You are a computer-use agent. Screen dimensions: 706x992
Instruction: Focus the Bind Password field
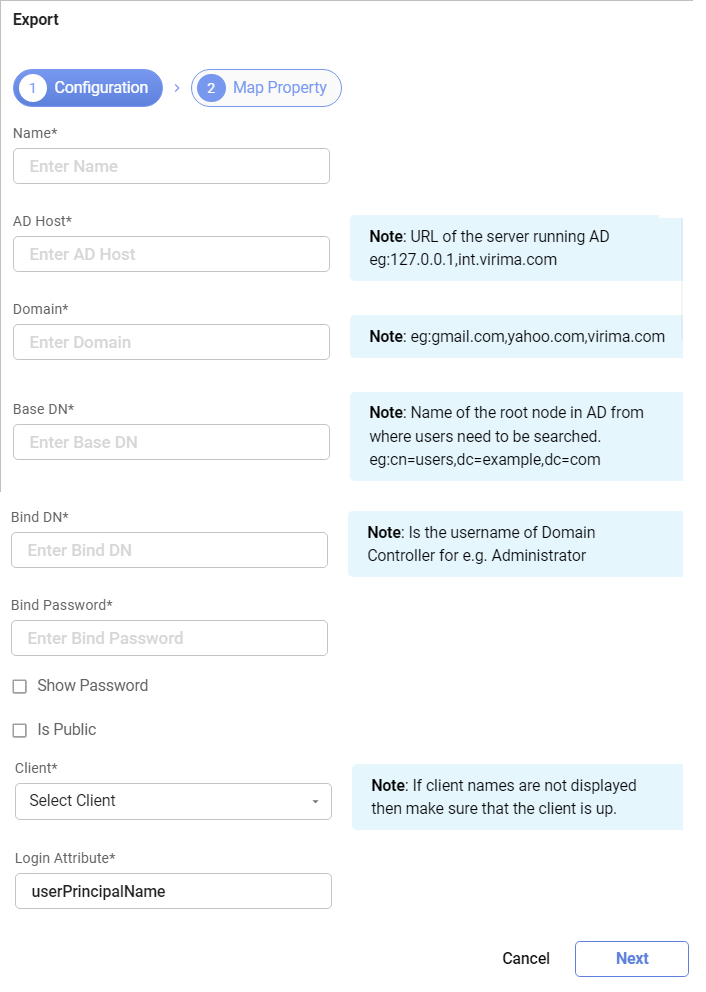click(x=169, y=638)
